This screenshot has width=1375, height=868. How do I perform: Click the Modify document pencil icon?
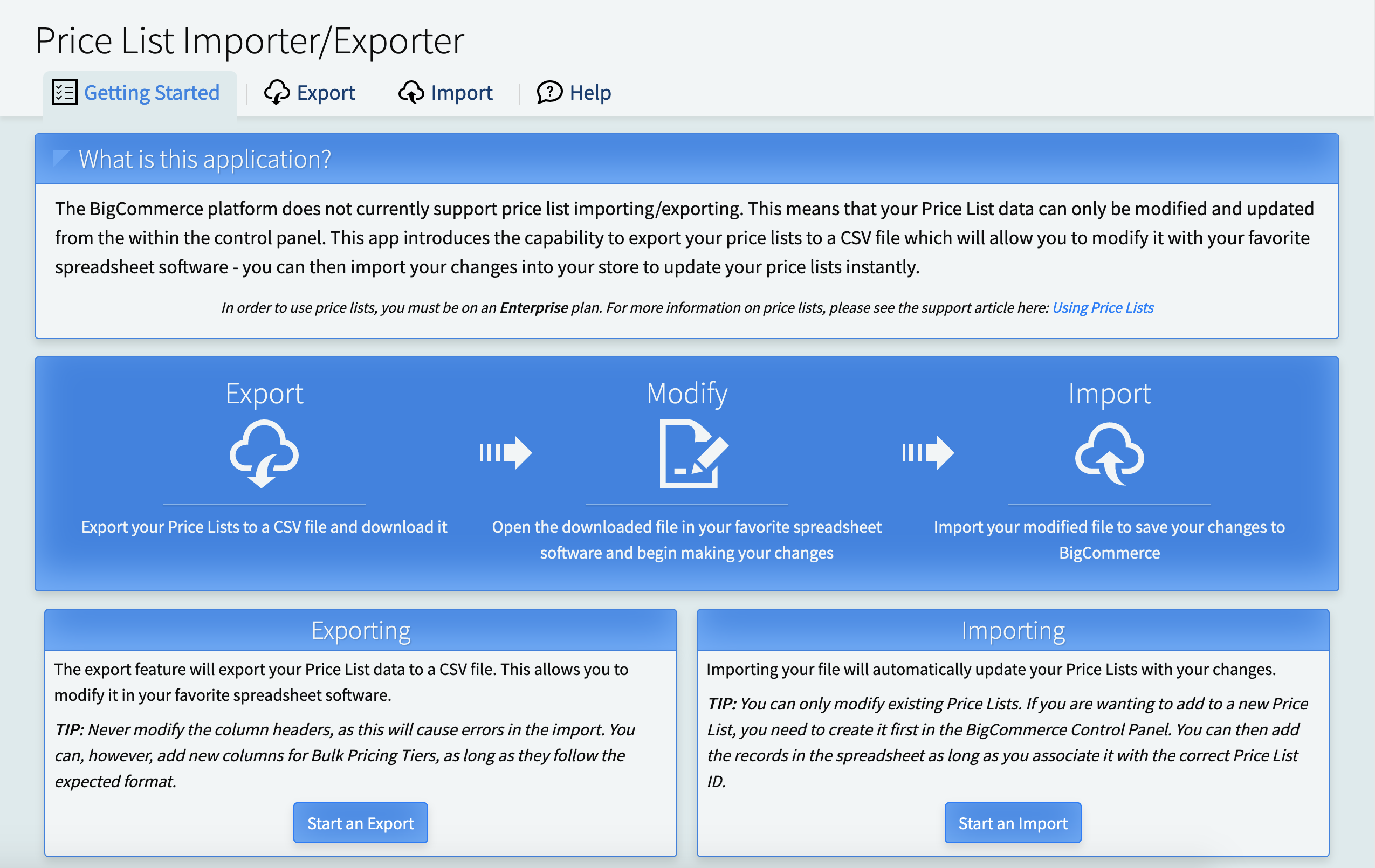tap(694, 453)
